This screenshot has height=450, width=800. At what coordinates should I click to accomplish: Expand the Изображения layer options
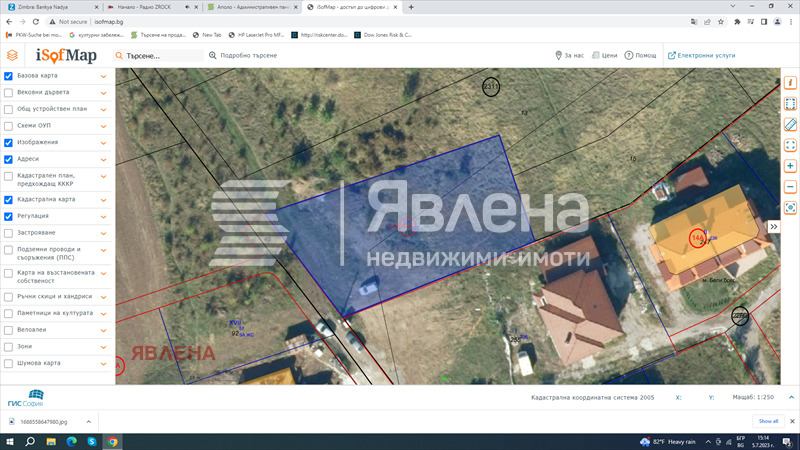[x=103, y=143]
